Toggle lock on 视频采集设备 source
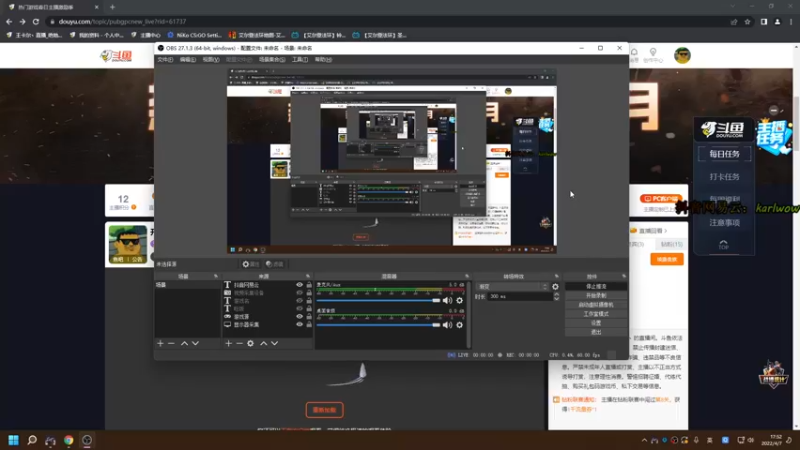This screenshot has height=450, width=800. (x=309, y=293)
